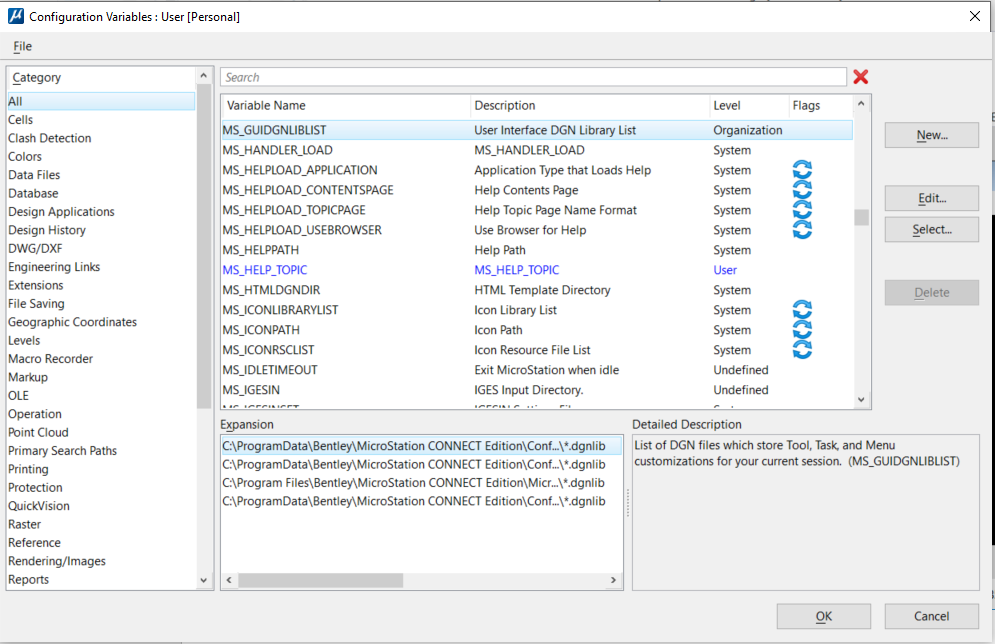Open the File menu

tap(22, 46)
